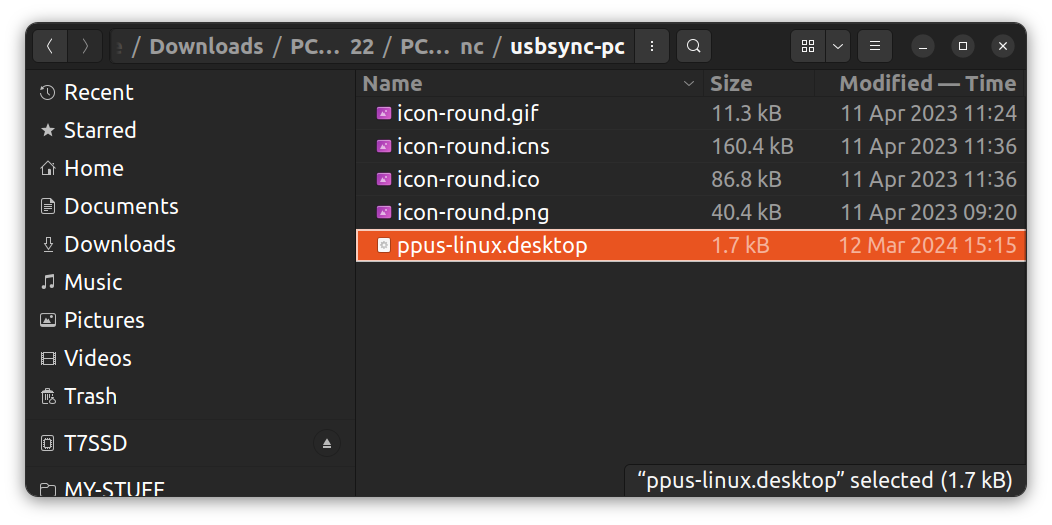Open the Trash location
Viewport: 1052px width, 525px height.
(90, 396)
